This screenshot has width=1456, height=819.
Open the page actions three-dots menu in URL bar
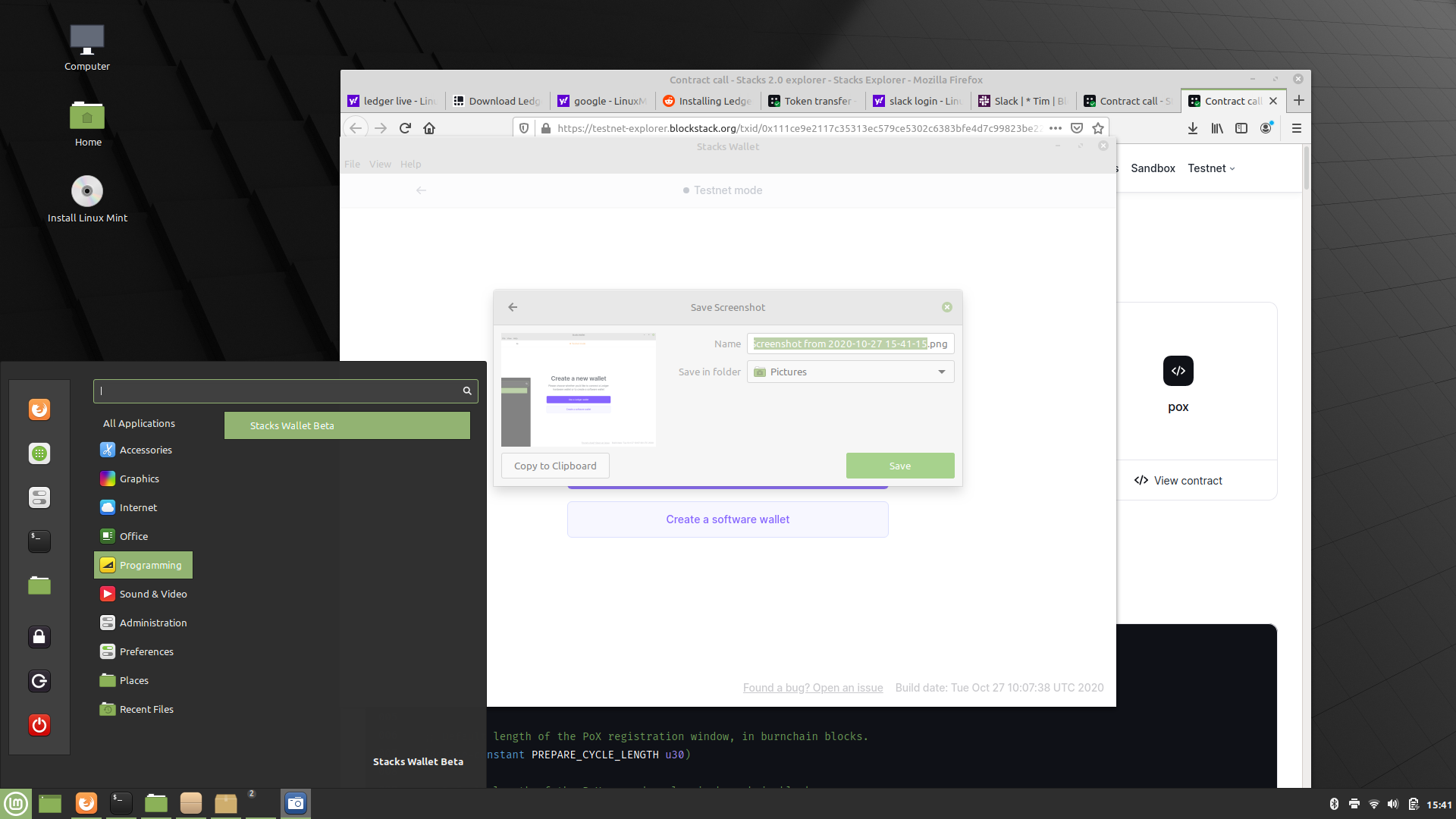(1056, 128)
